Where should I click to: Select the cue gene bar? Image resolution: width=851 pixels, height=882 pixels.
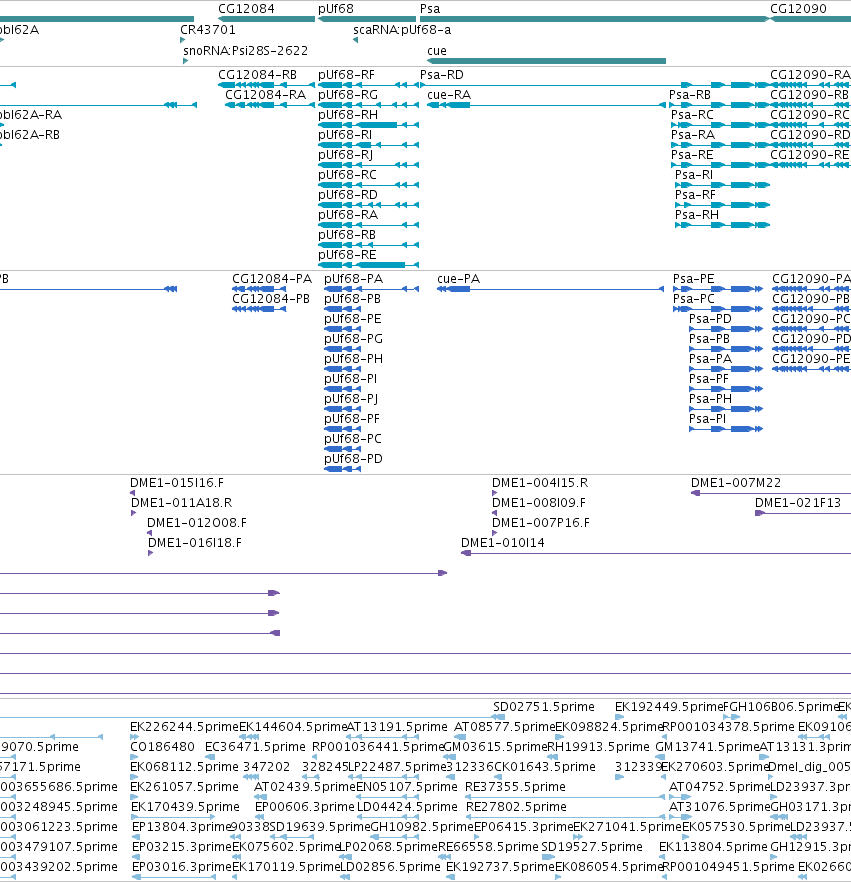click(546, 61)
